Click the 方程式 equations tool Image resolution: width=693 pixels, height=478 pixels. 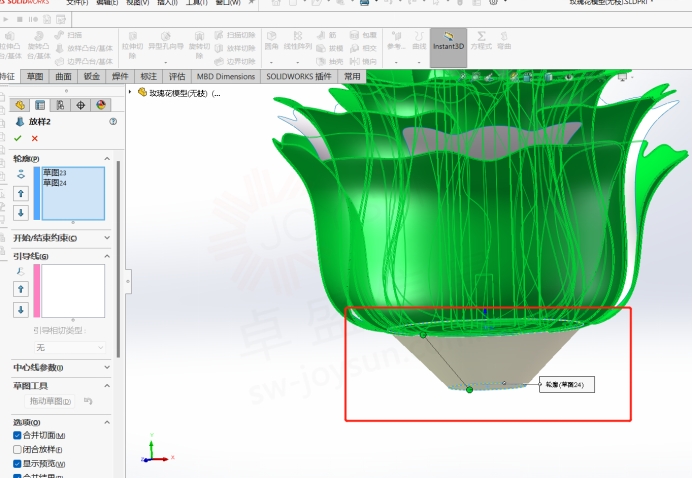(481, 41)
